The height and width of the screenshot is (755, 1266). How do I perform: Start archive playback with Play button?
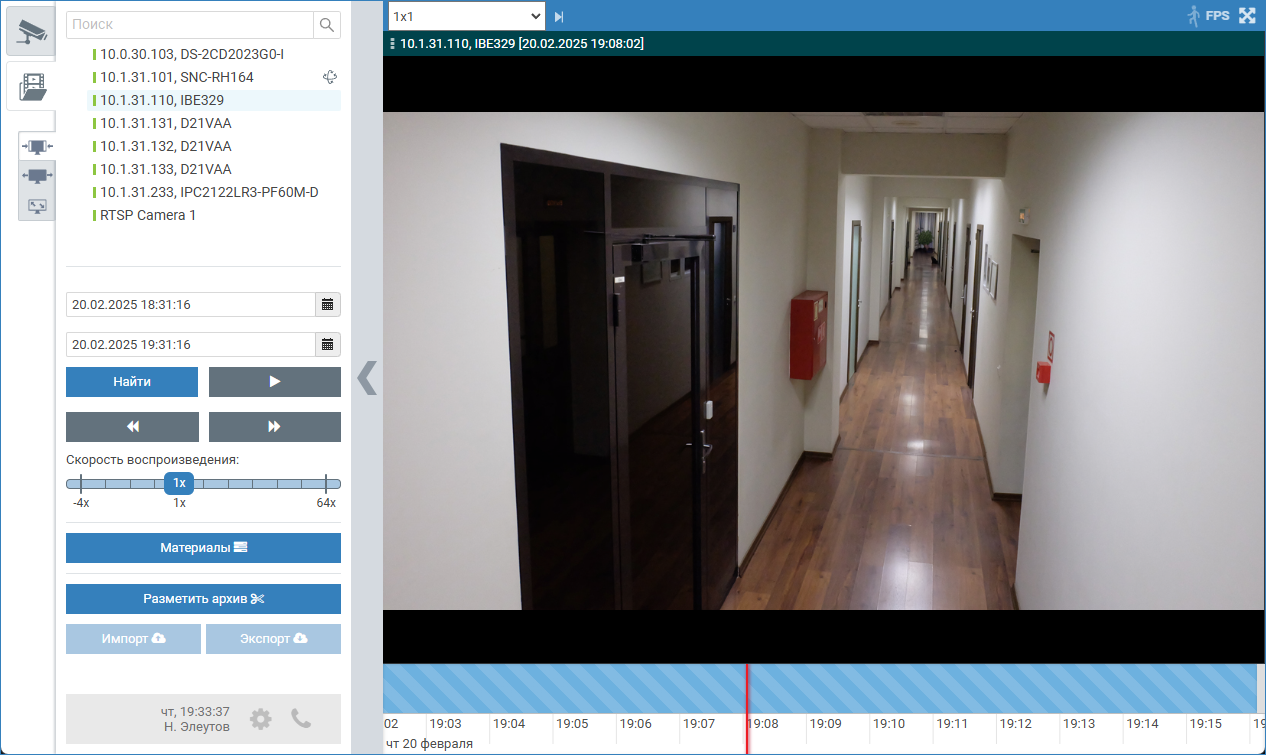click(x=275, y=382)
